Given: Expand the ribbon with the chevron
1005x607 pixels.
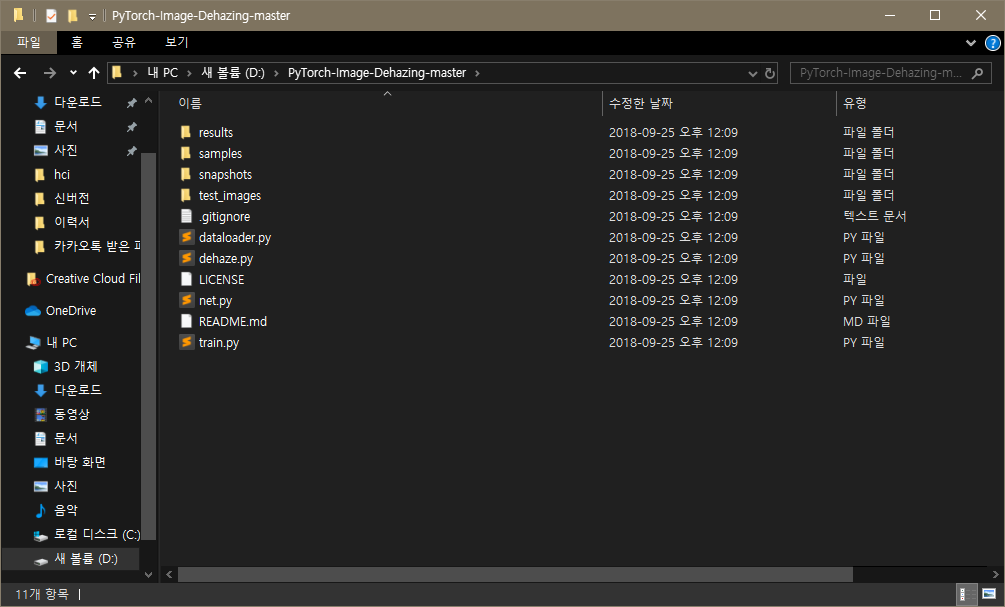Looking at the screenshot, I should pos(970,43).
